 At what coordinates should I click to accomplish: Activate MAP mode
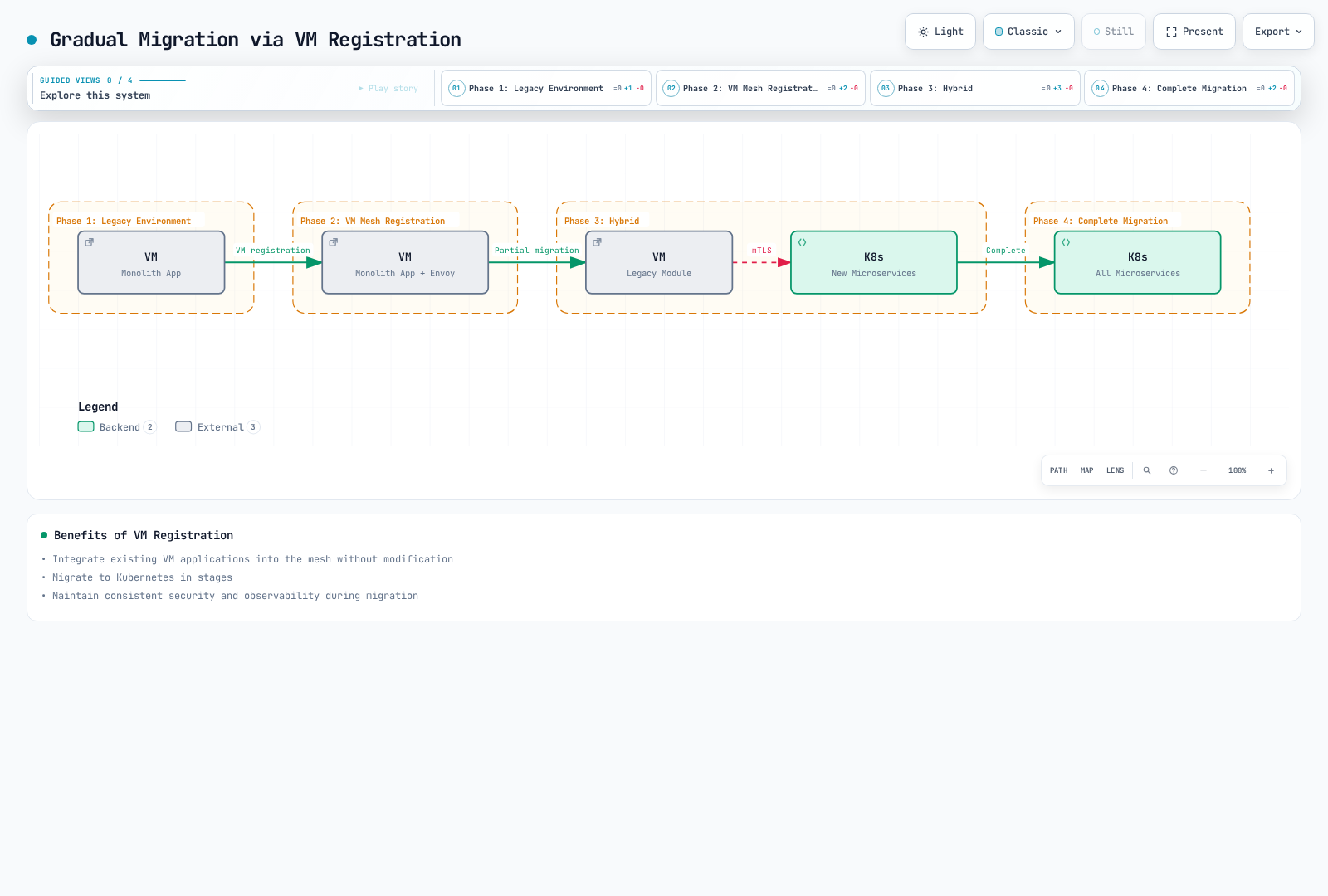pos(1087,470)
